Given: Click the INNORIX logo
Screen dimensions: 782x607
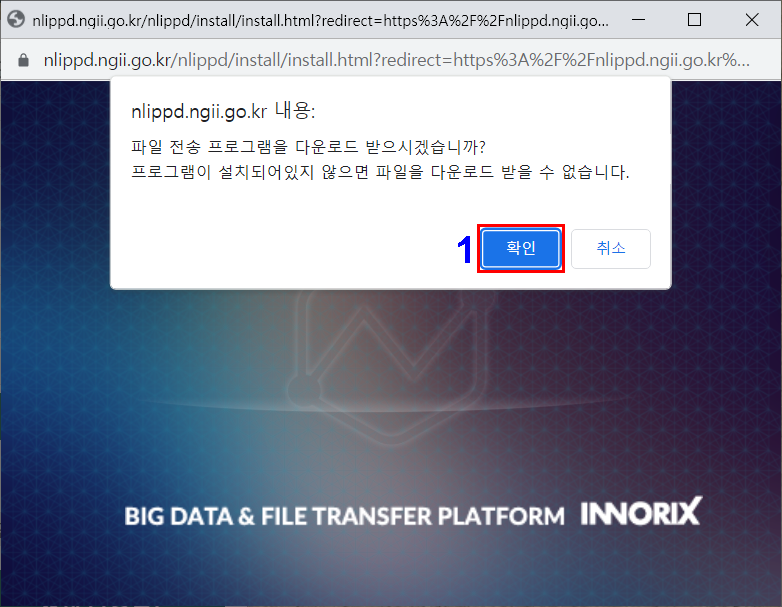Looking at the screenshot, I should pos(641,511).
